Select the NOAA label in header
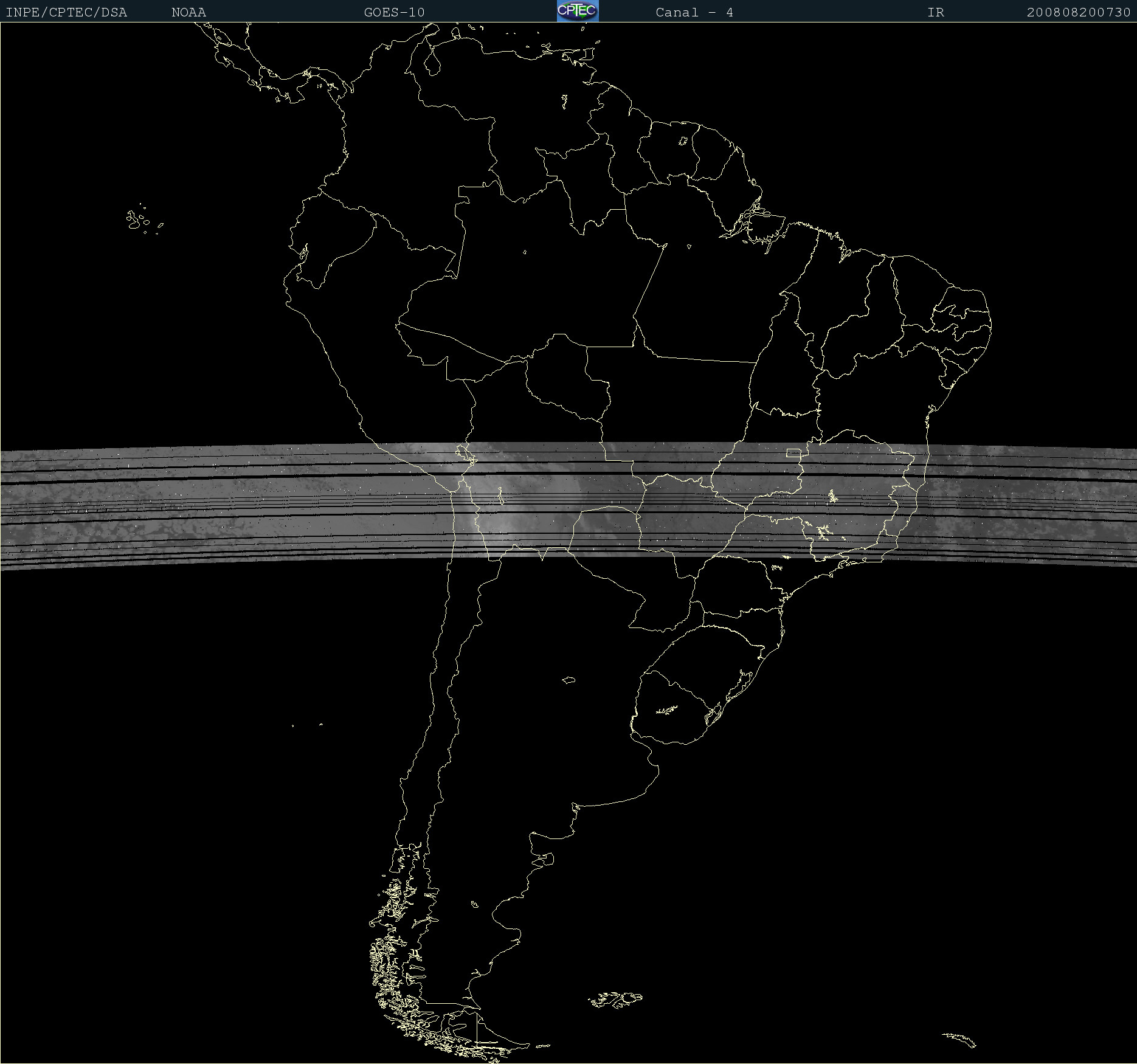Viewport: 1137px width, 1064px height. pyautogui.click(x=188, y=12)
